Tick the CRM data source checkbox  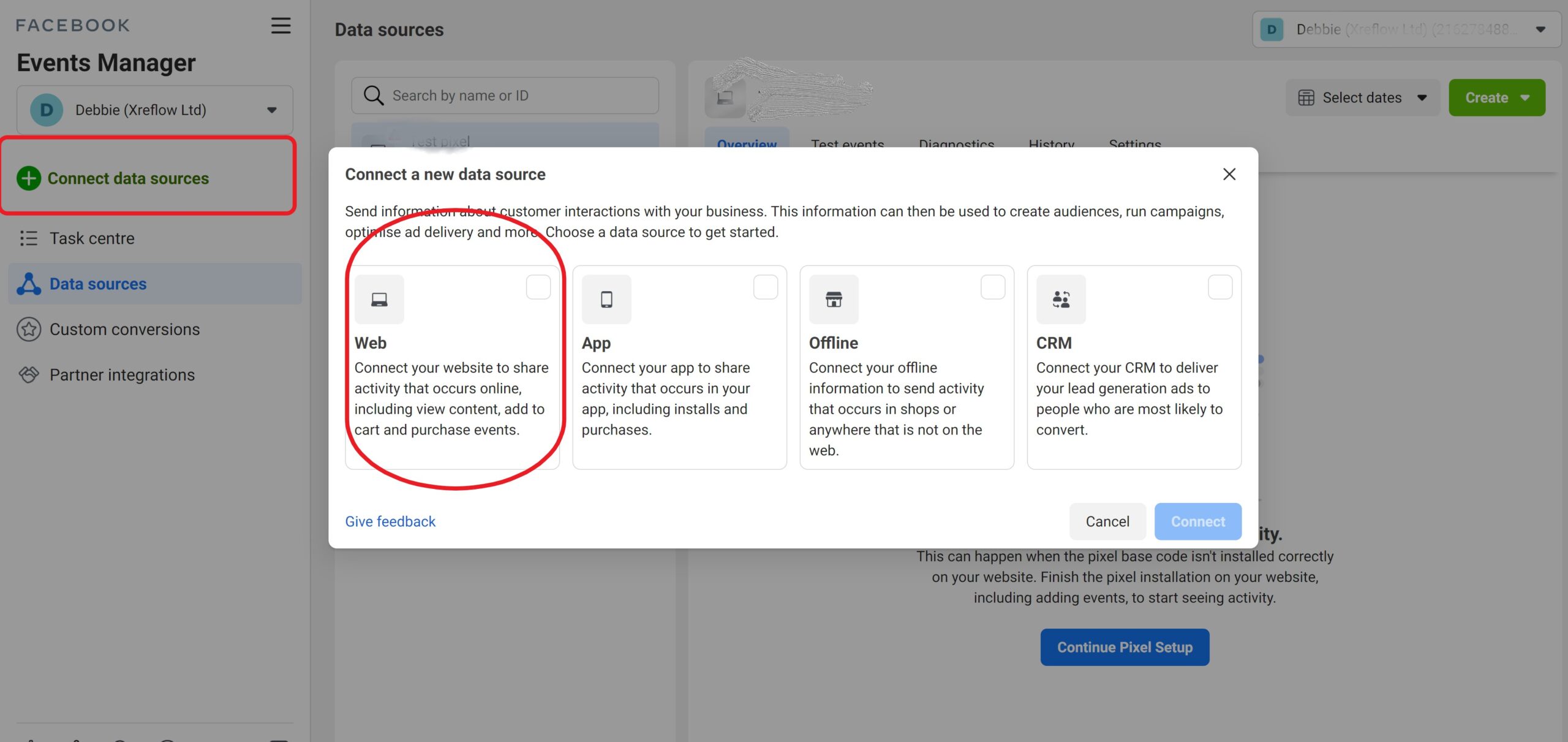tap(1220, 287)
